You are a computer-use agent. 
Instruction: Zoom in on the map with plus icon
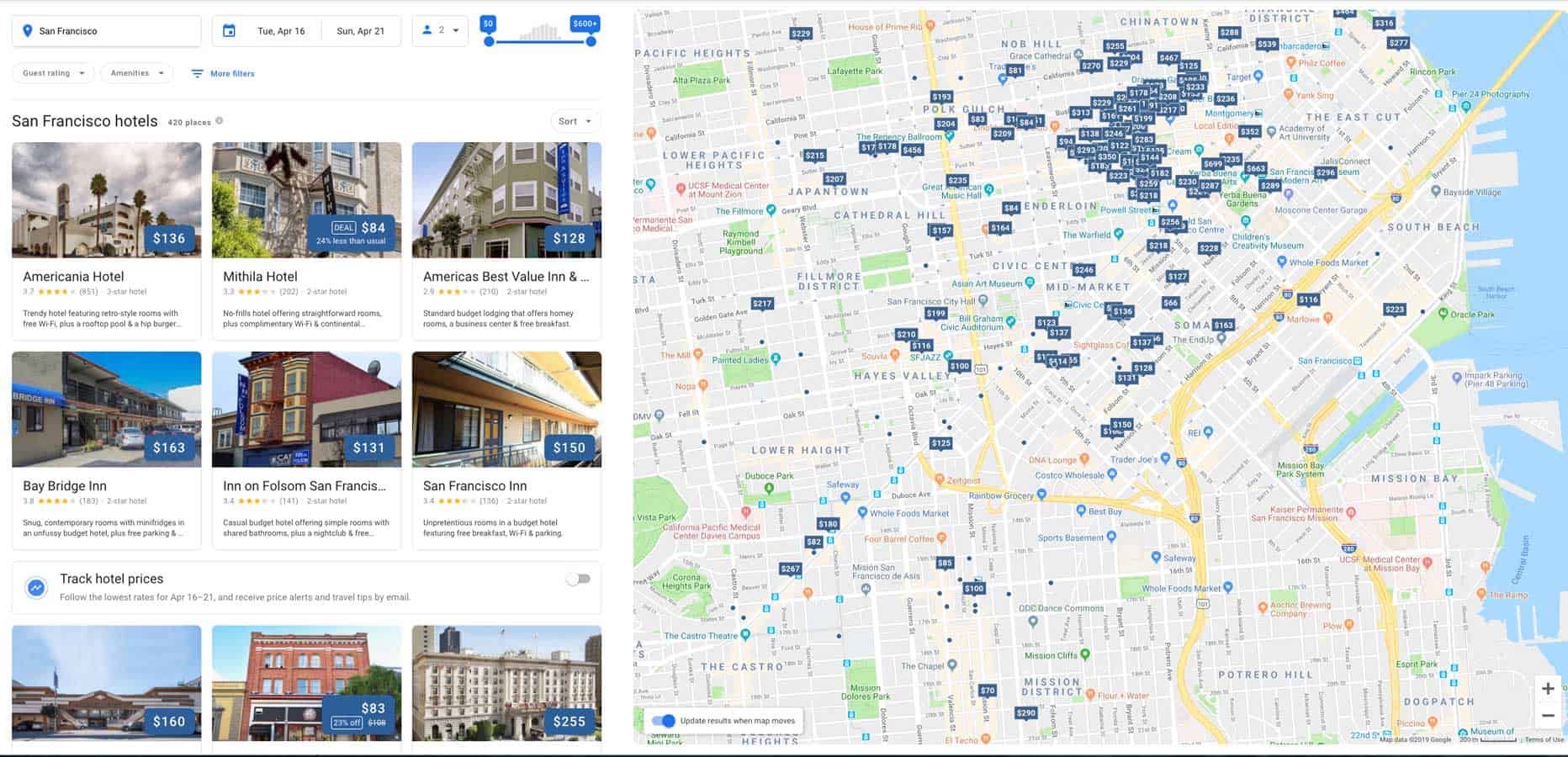1548,686
